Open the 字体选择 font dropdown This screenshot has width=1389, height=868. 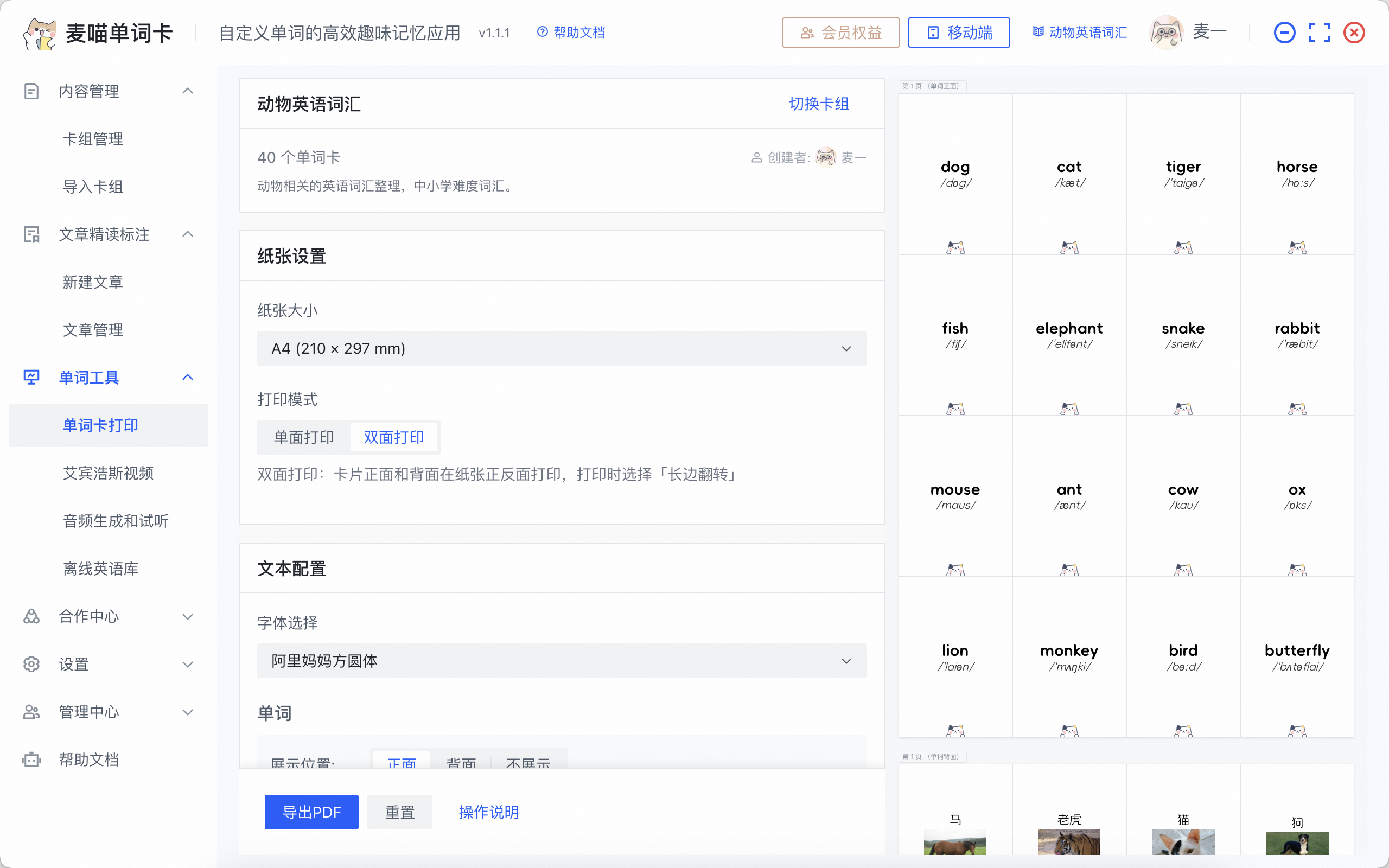tap(562, 661)
